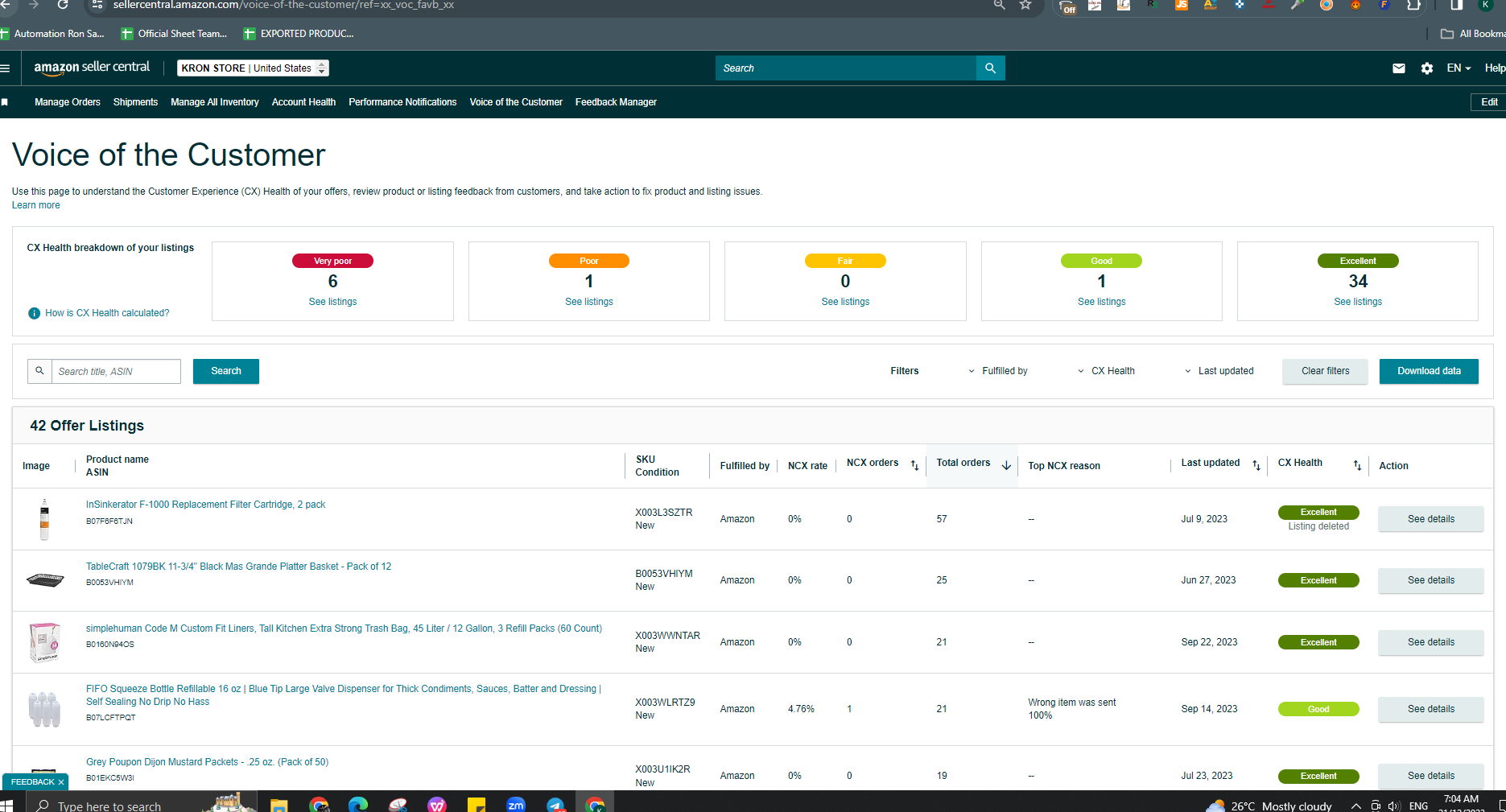The image size is (1506, 812).
Task: See listings under Very poor
Action: pyautogui.click(x=332, y=302)
